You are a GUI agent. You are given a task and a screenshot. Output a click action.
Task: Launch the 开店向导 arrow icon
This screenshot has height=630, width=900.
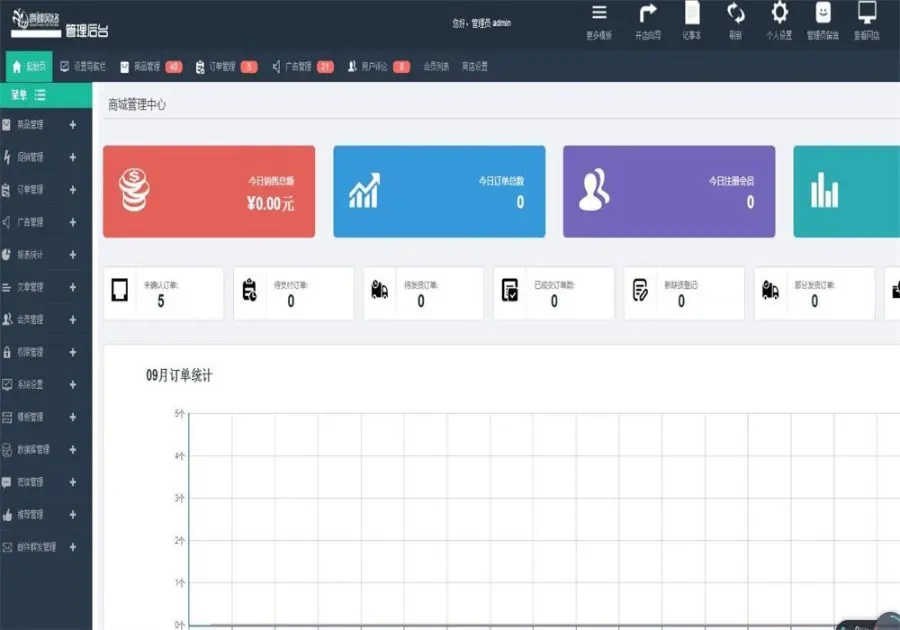[648, 13]
